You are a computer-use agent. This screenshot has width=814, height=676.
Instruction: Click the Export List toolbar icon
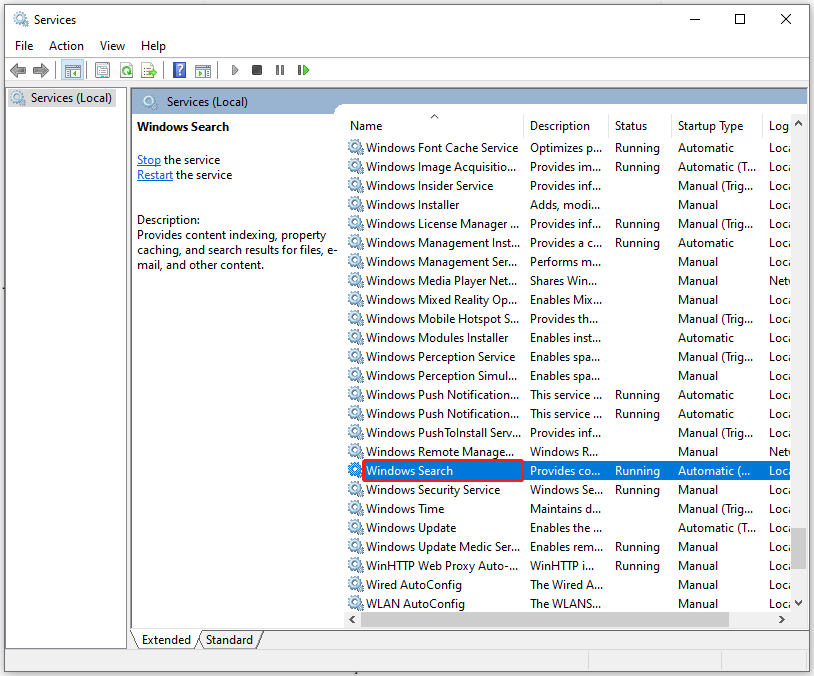[x=150, y=70]
